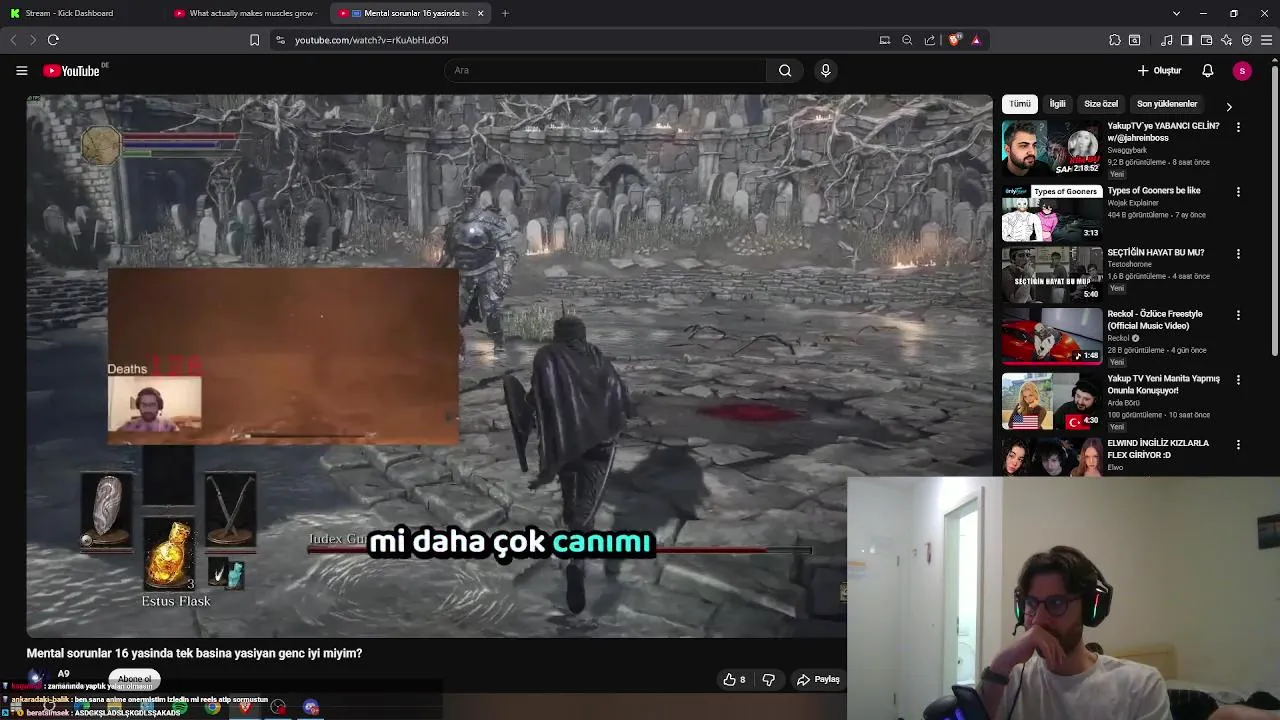1280x720 pixels.
Task: Open the Brave main menu icon
Action: tap(1266, 40)
